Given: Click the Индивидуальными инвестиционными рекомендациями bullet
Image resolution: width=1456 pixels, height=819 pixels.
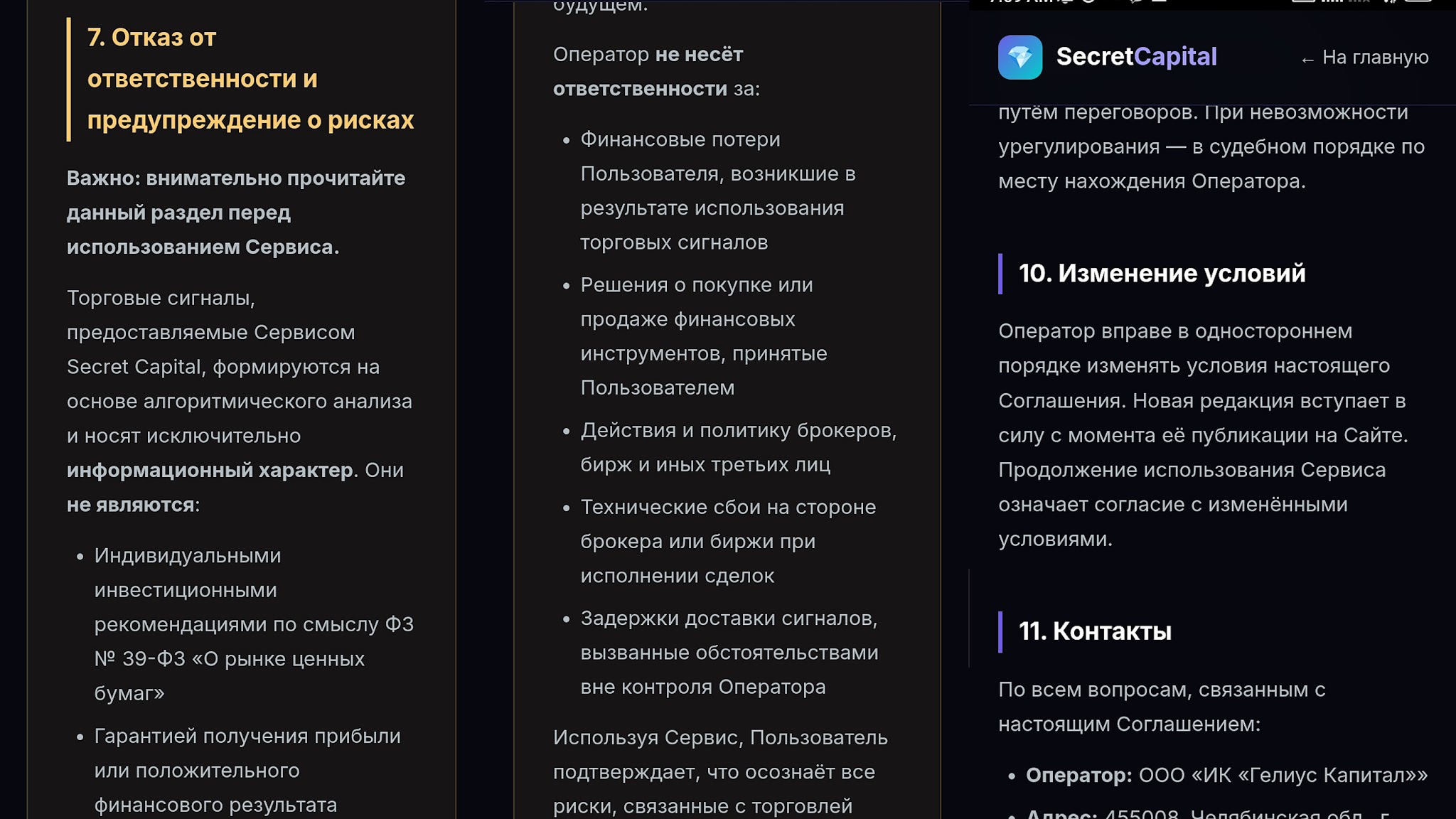Looking at the screenshot, I should coord(253,624).
